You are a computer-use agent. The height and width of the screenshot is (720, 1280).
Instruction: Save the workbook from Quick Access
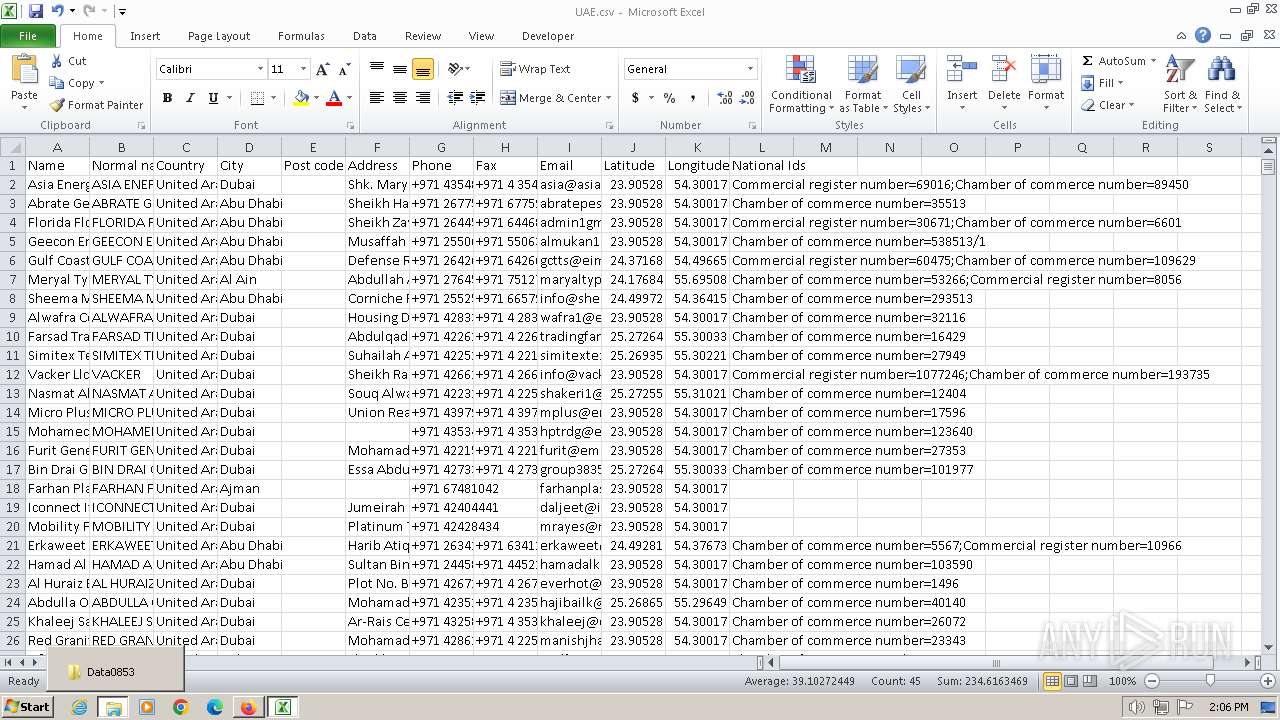pos(36,11)
